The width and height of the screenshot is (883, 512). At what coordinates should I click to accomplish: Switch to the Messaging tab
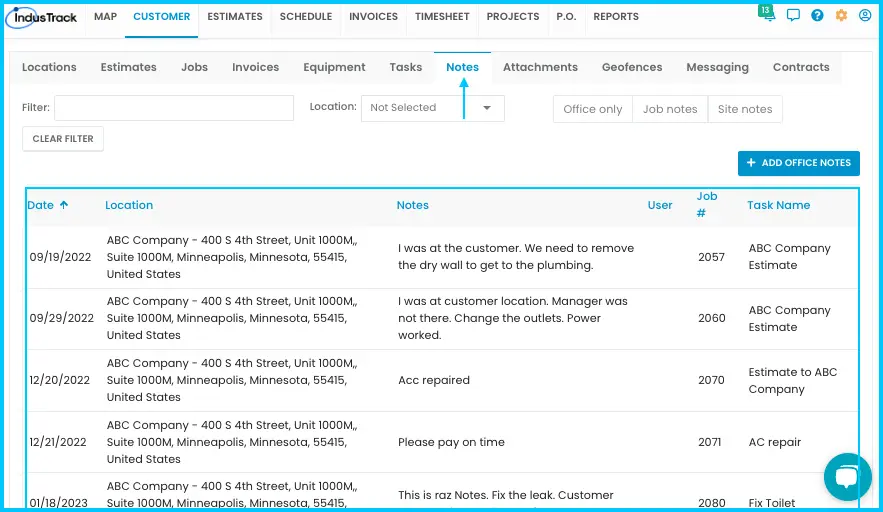(x=717, y=67)
